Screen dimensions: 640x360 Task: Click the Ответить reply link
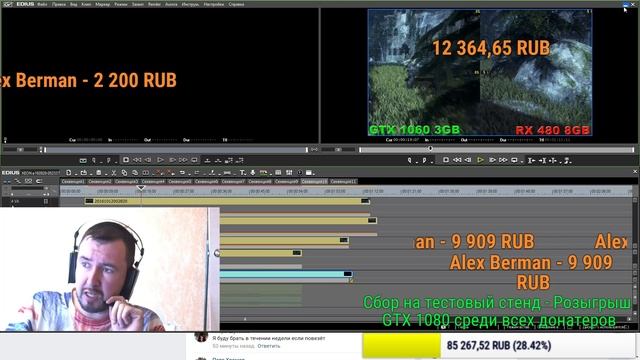[269, 346]
